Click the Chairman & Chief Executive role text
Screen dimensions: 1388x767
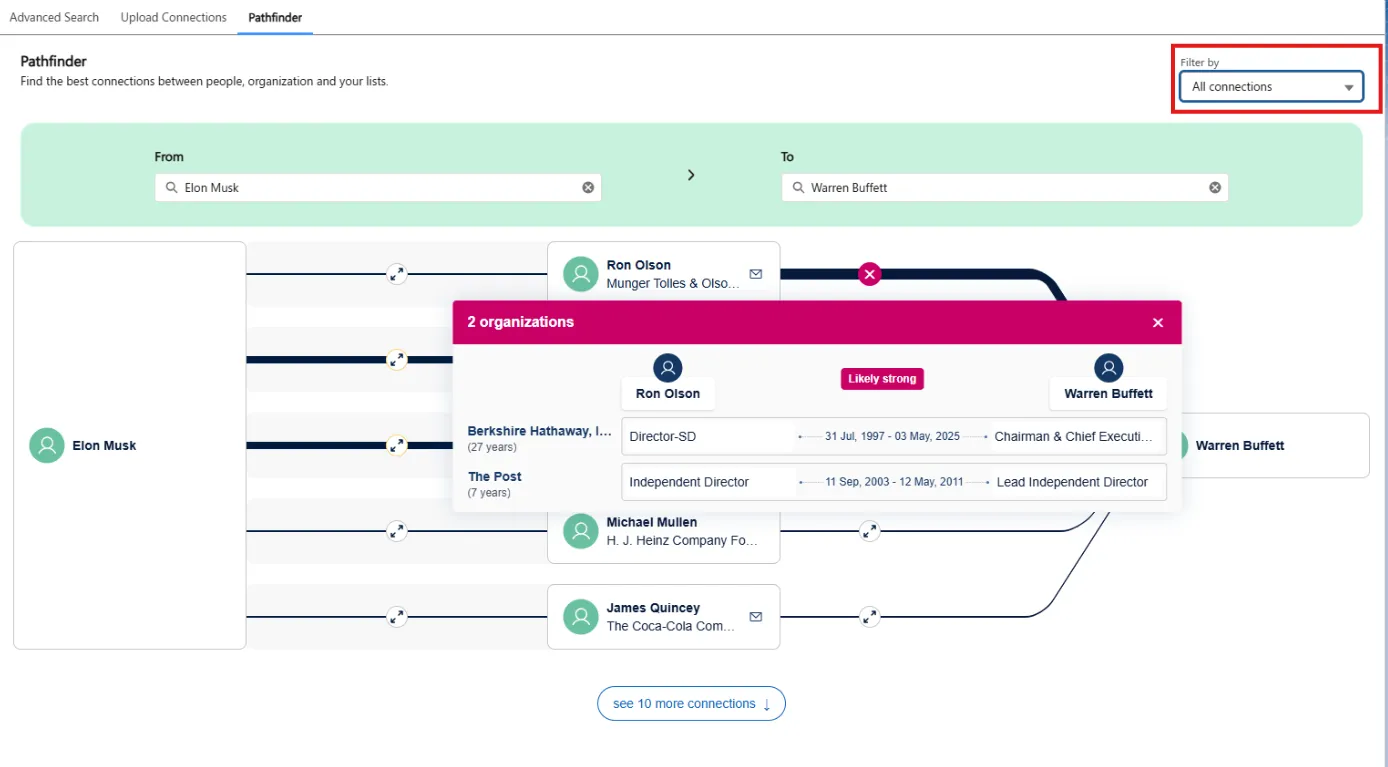click(1074, 437)
